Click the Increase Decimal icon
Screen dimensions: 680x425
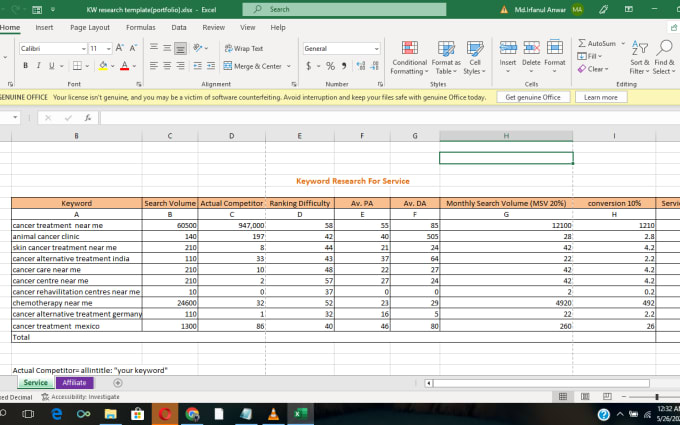pyautogui.click(x=361, y=66)
